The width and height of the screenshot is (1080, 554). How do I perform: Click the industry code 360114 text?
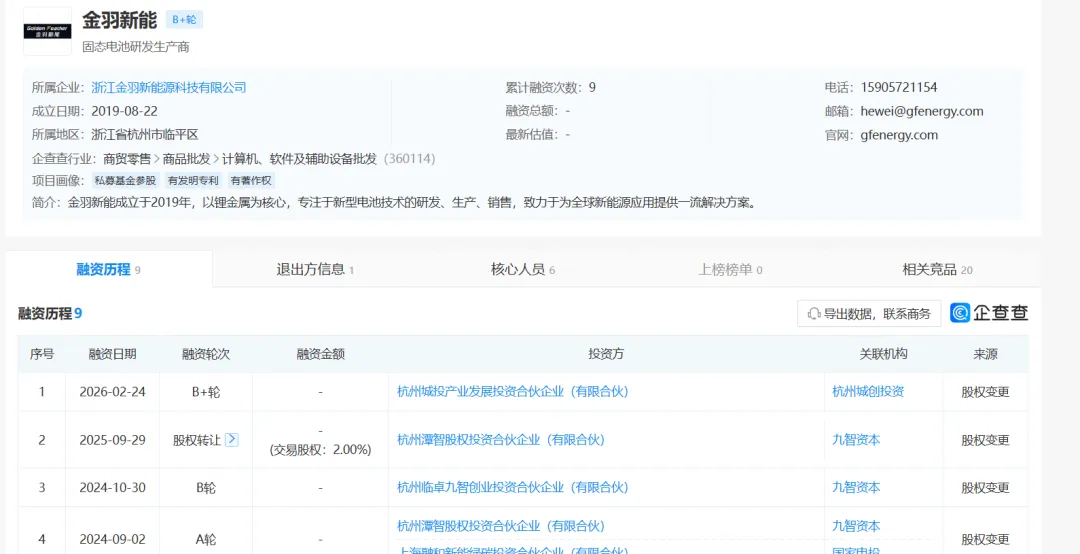(x=409, y=158)
